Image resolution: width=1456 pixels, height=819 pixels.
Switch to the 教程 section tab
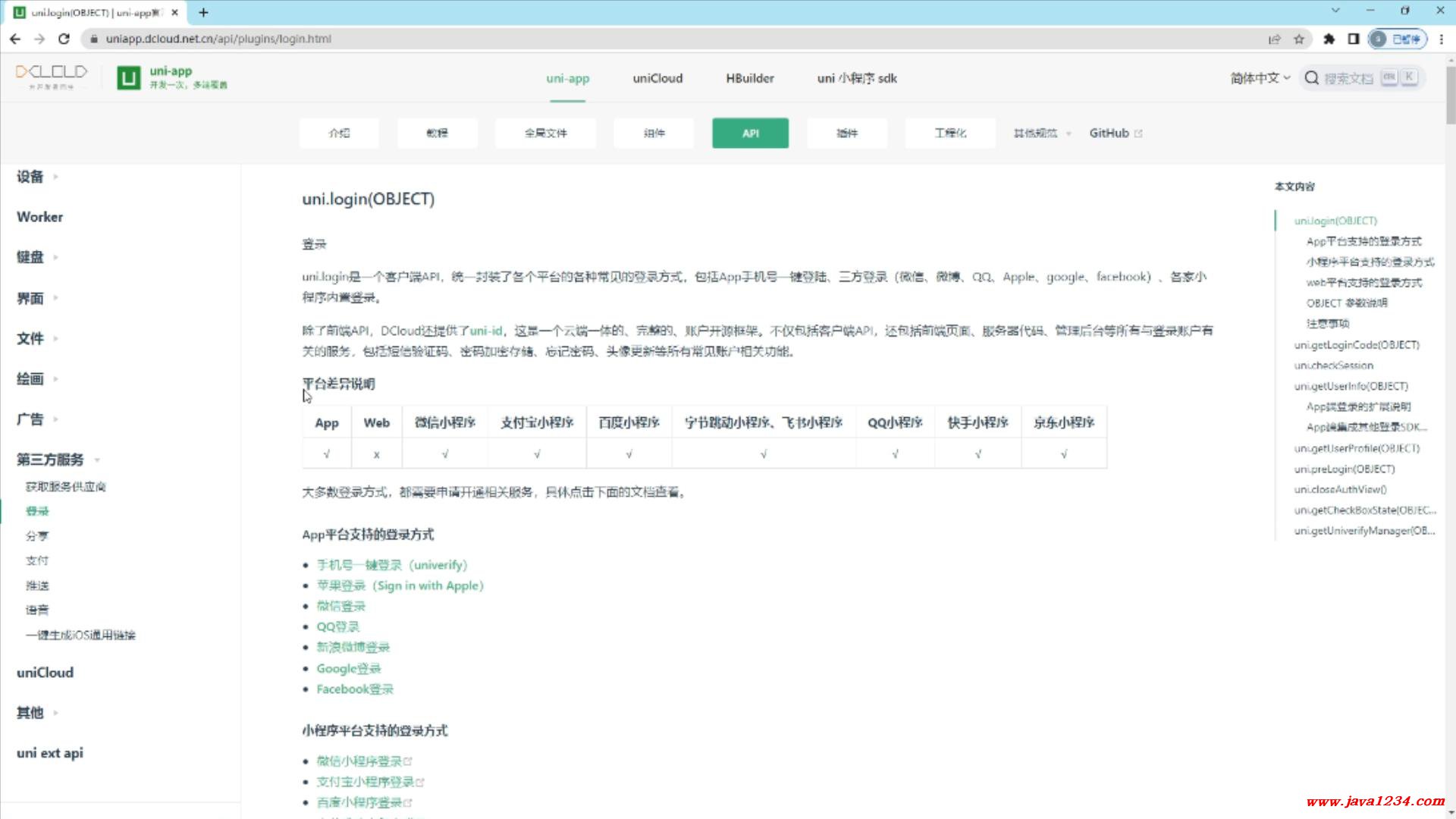click(x=437, y=133)
